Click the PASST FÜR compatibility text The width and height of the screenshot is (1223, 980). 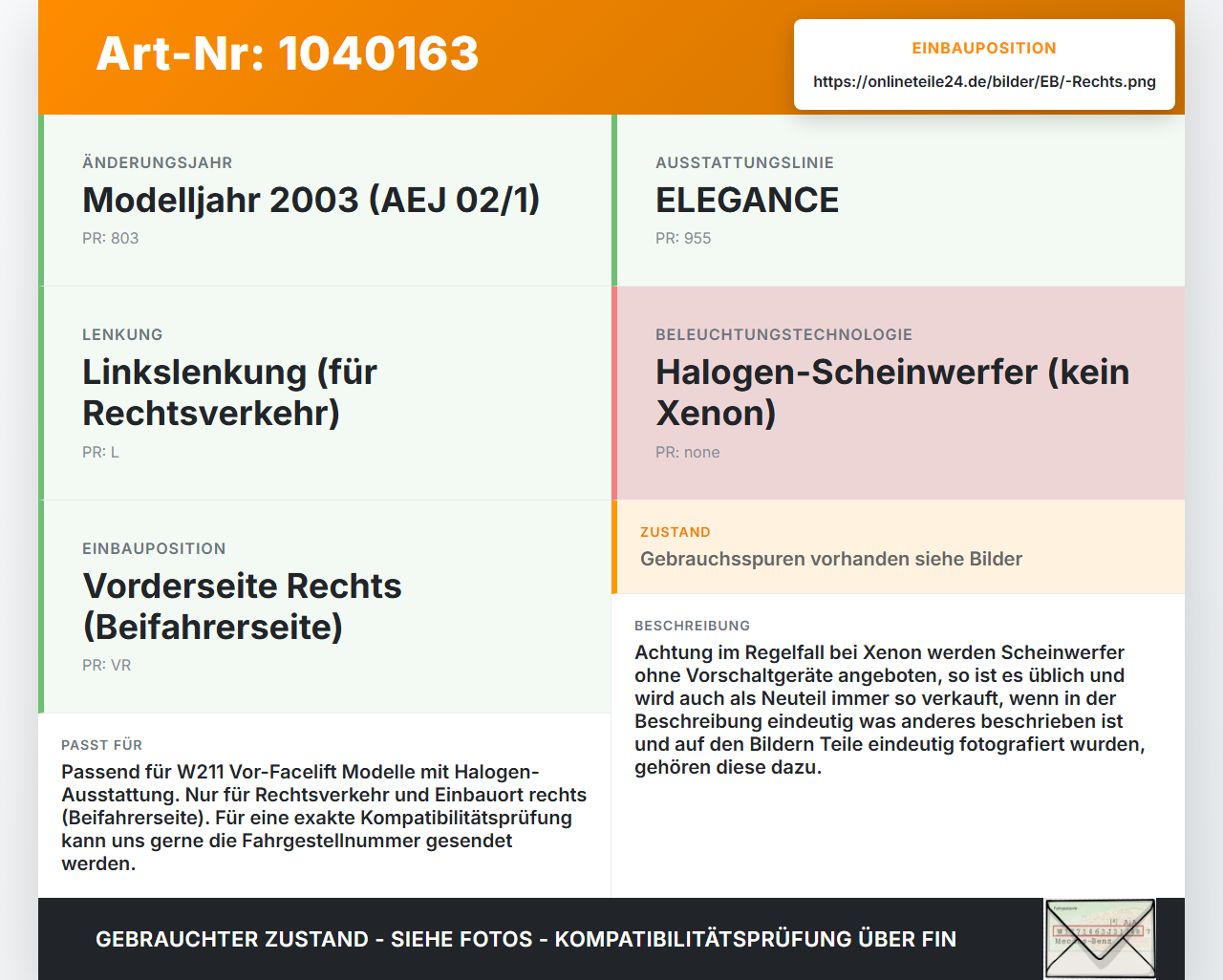pyautogui.click(x=324, y=818)
